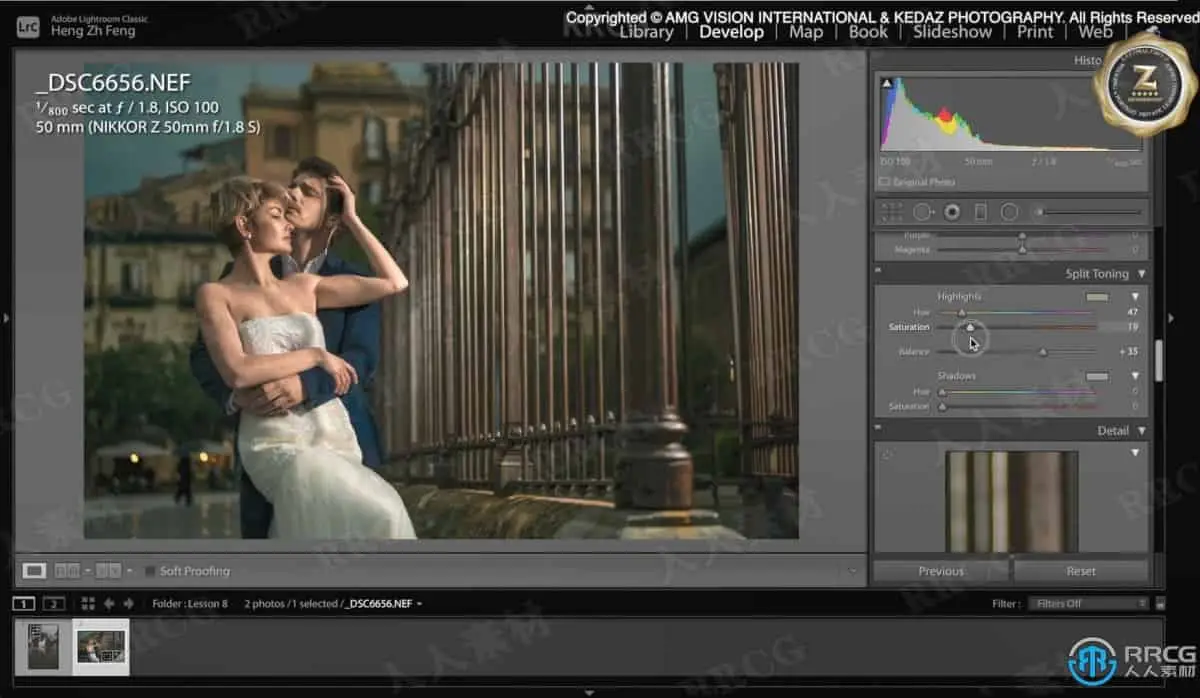Open the Highlights color swatch

(x=1097, y=297)
